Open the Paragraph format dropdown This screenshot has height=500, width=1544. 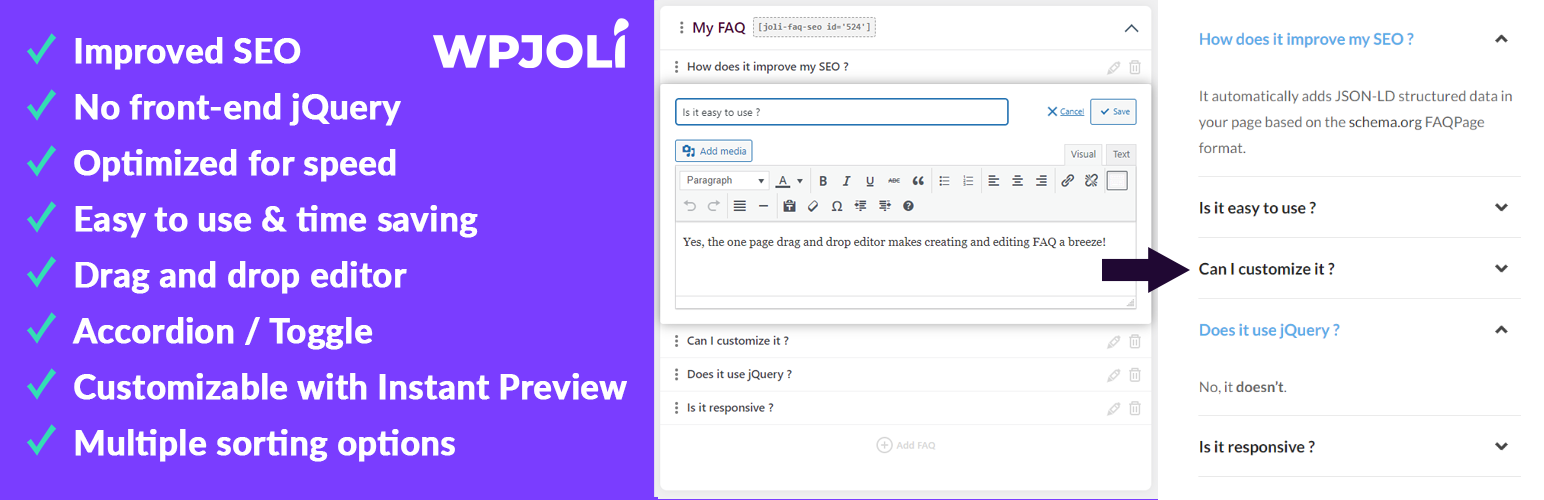point(724,181)
